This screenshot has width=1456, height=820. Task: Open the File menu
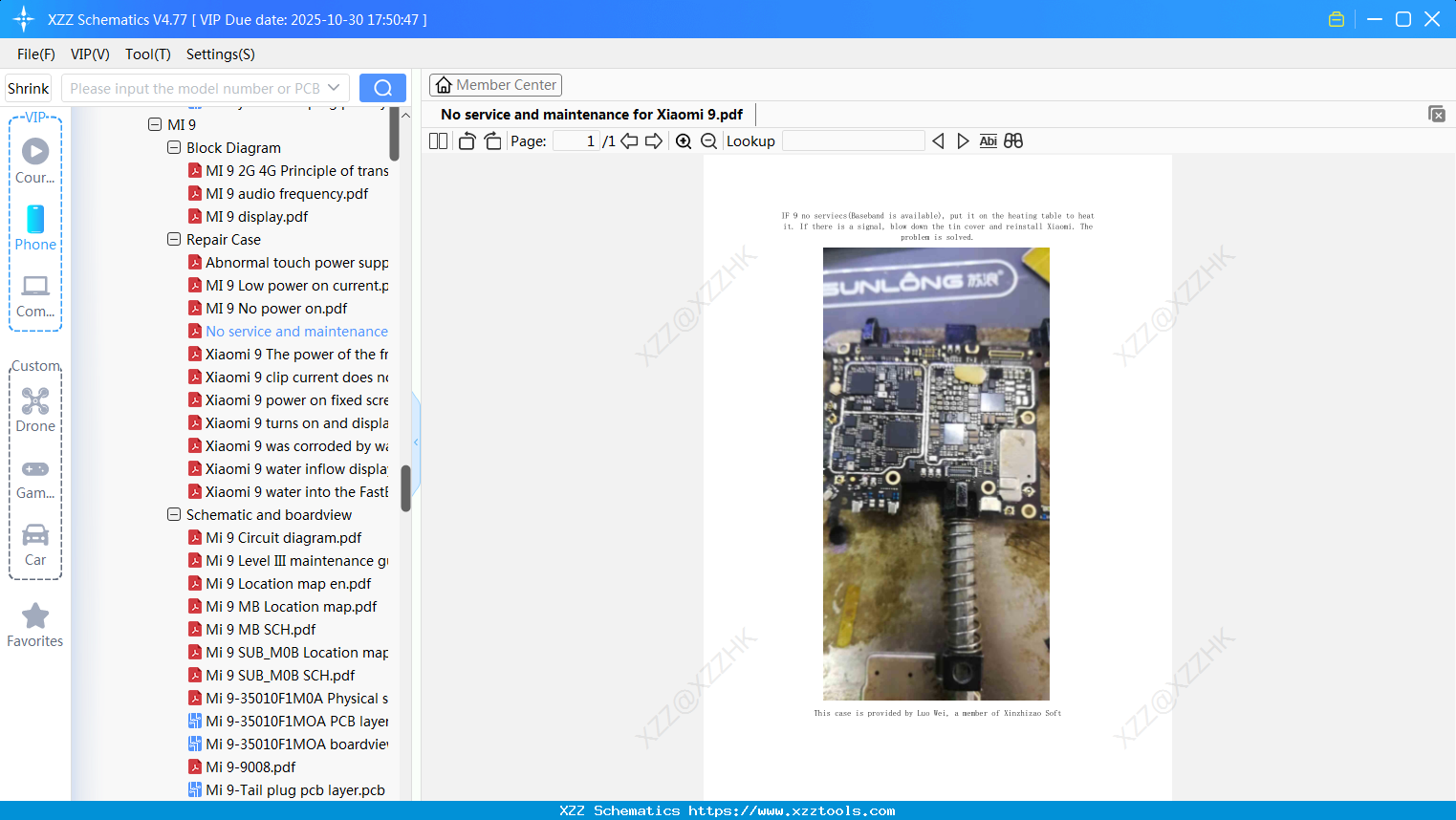[x=36, y=54]
